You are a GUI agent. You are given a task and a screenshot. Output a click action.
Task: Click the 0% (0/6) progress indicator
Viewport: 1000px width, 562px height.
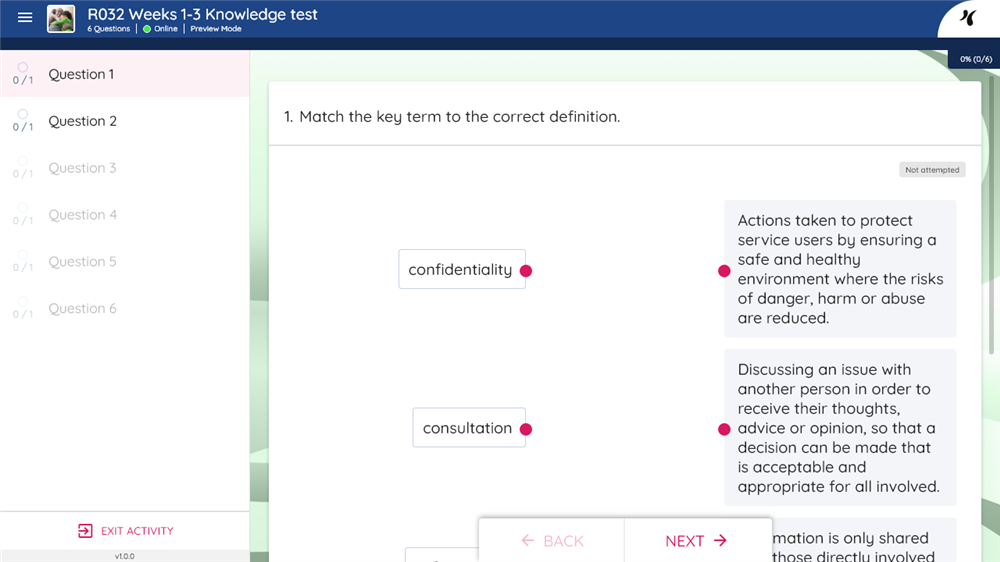pyautogui.click(x=976, y=59)
